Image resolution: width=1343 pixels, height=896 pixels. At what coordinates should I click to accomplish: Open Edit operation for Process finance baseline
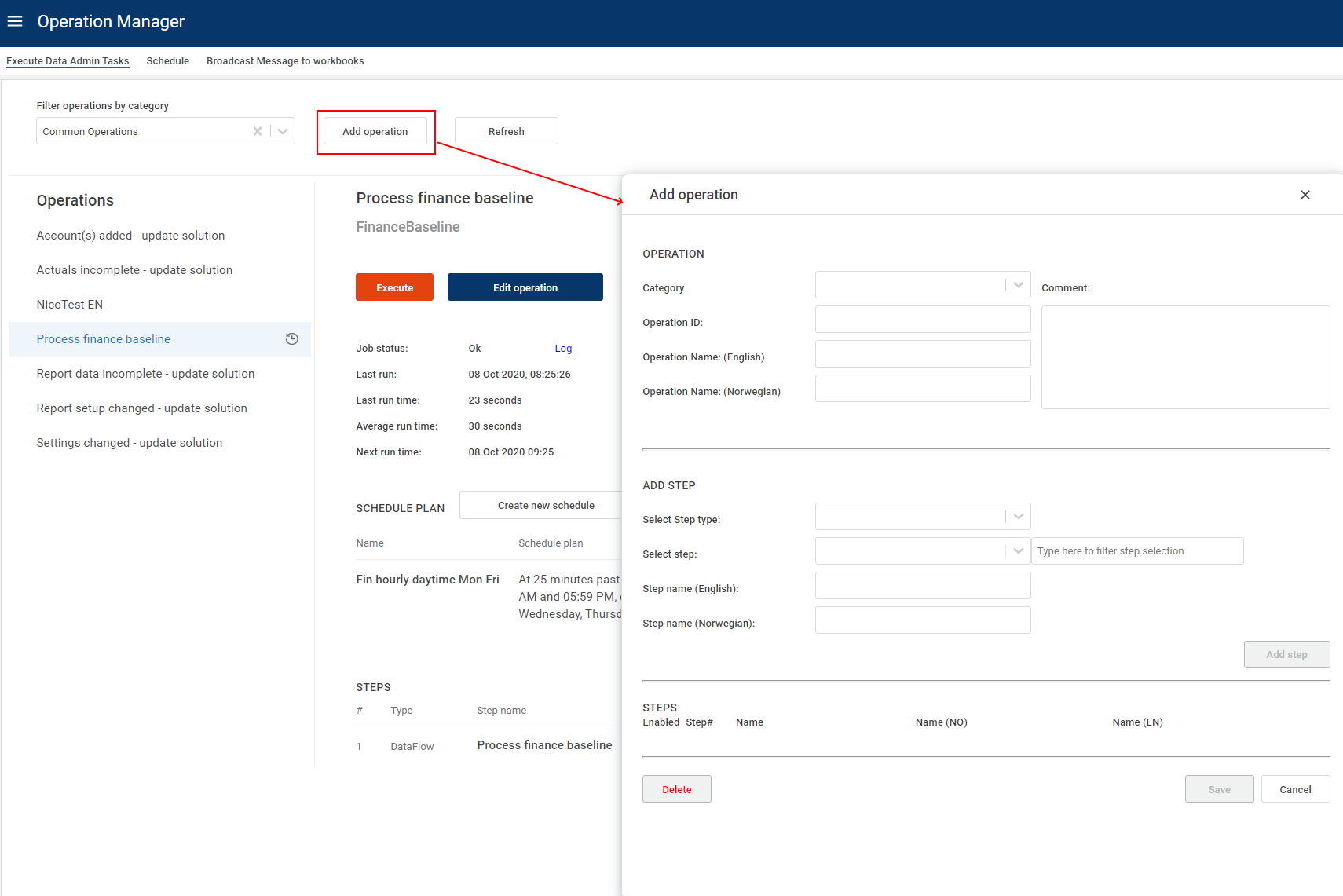[x=525, y=287]
